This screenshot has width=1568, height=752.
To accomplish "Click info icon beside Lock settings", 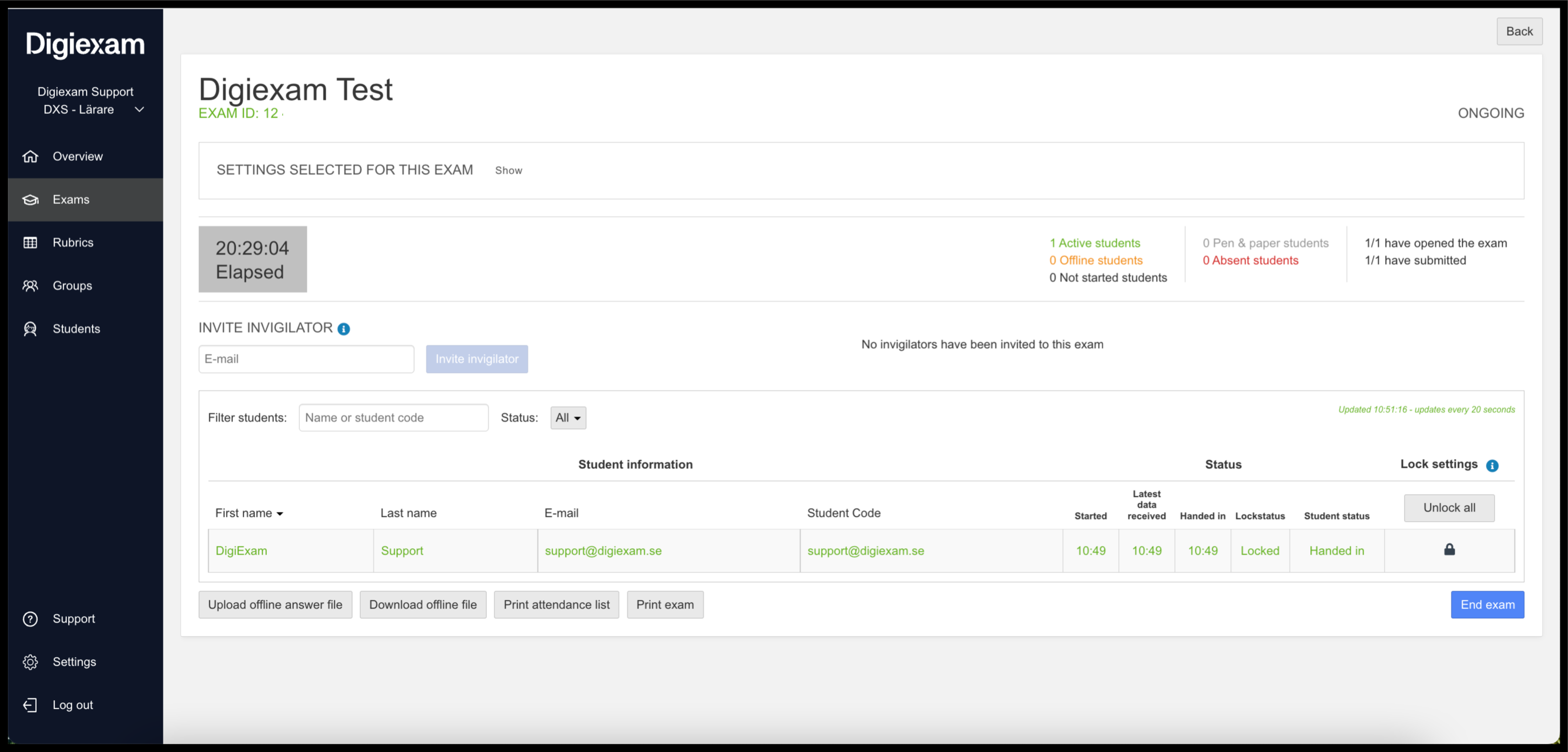I will 1492,465.
